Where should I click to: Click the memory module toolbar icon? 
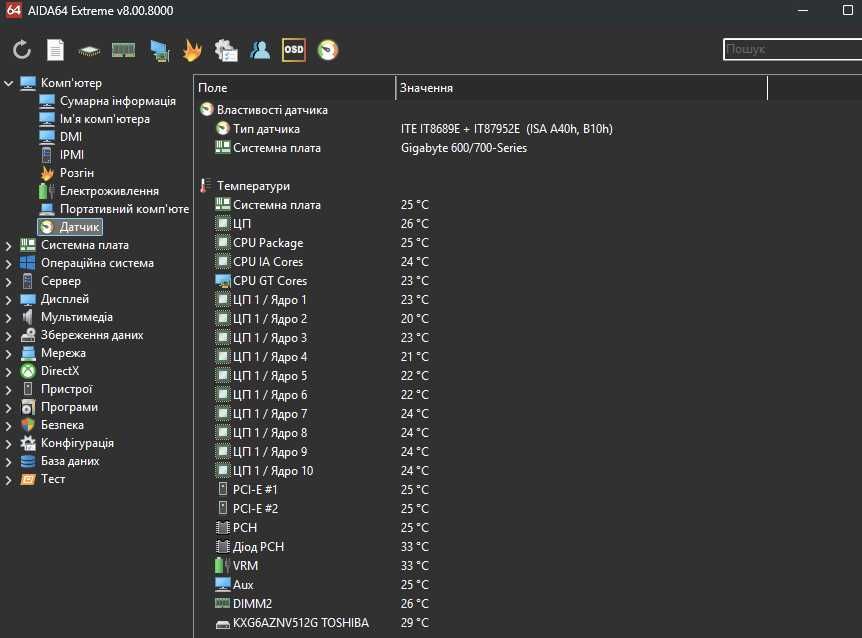click(x=123, y=50)
